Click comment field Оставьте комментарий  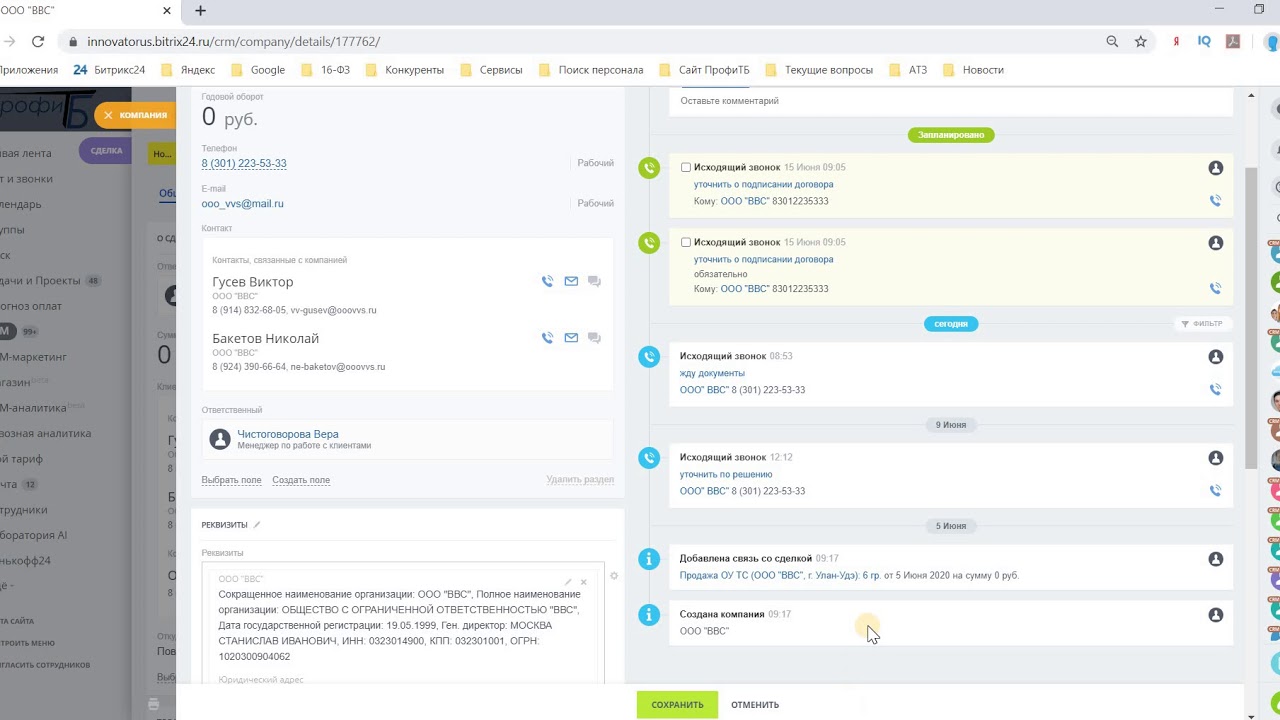click(950, 101)
